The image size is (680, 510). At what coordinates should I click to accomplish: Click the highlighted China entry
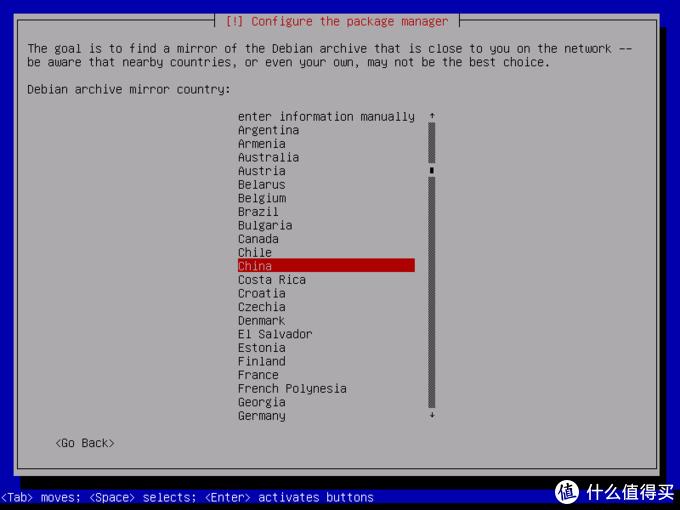[326, 266]
